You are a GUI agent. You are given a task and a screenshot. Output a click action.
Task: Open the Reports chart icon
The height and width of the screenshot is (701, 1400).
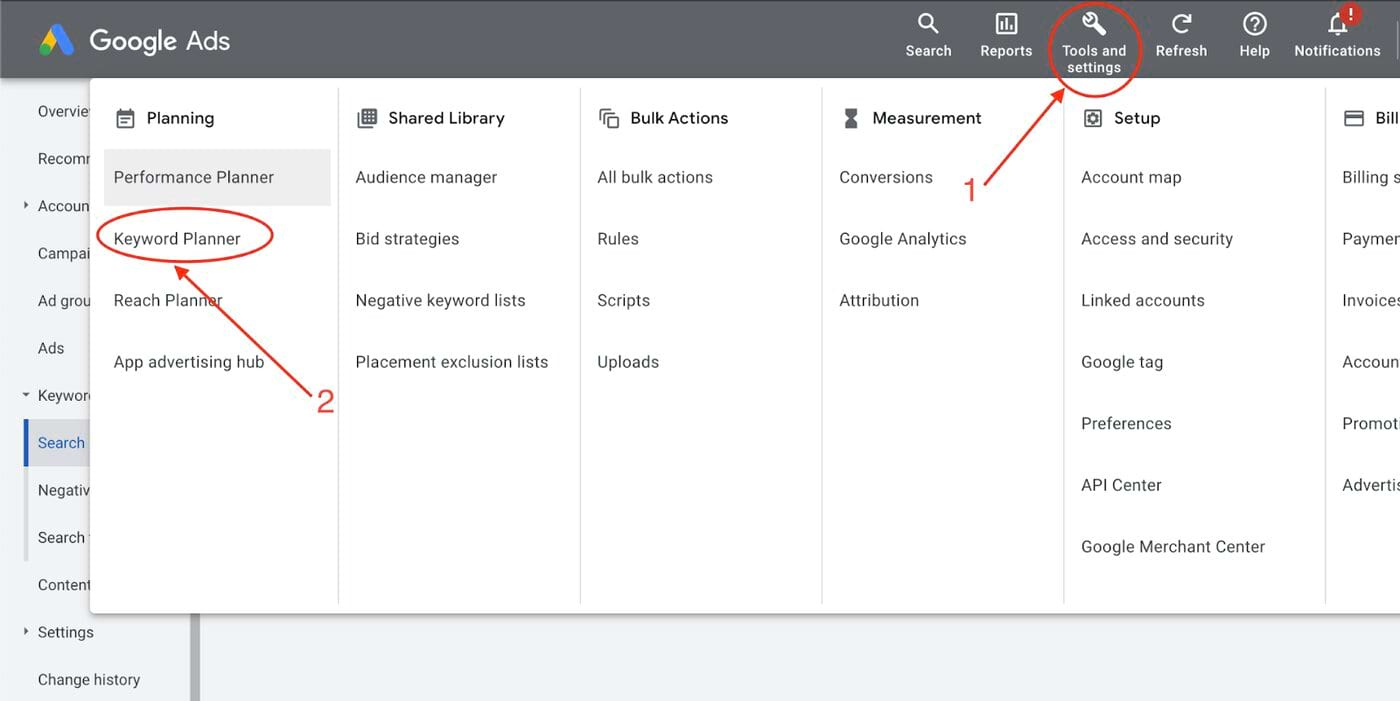tap(1006, 24)
